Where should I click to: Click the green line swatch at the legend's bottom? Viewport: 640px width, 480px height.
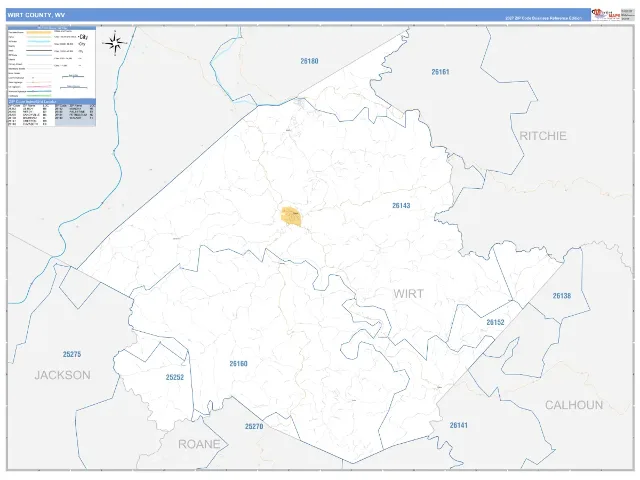(x=39, y=96)
